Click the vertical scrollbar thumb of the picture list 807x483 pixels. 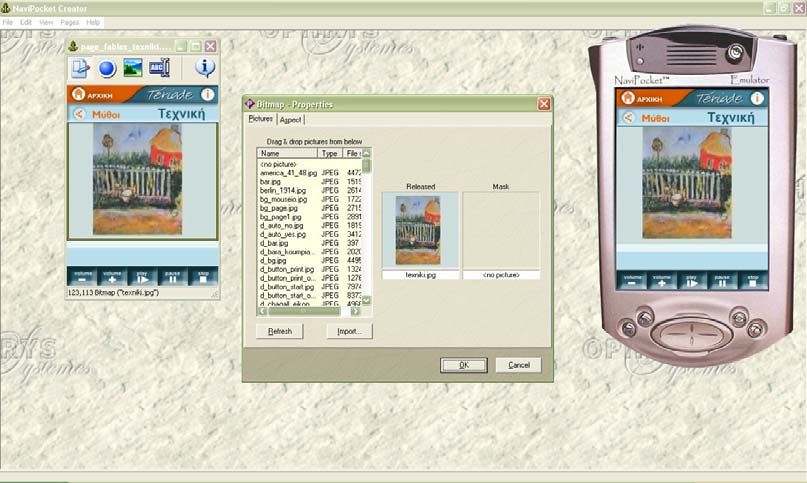point(366,166)
